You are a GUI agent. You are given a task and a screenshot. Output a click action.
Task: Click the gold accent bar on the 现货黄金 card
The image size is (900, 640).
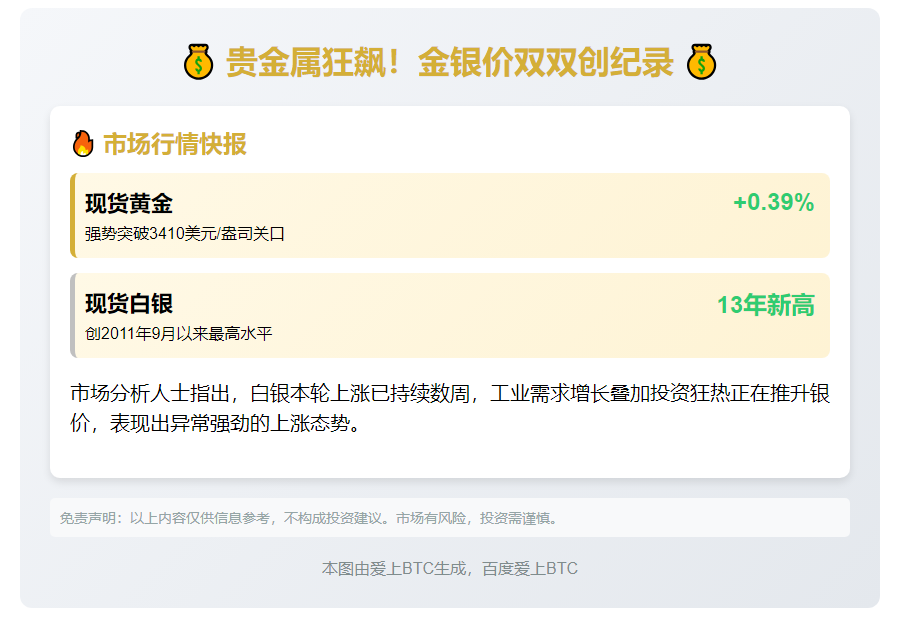73,215
